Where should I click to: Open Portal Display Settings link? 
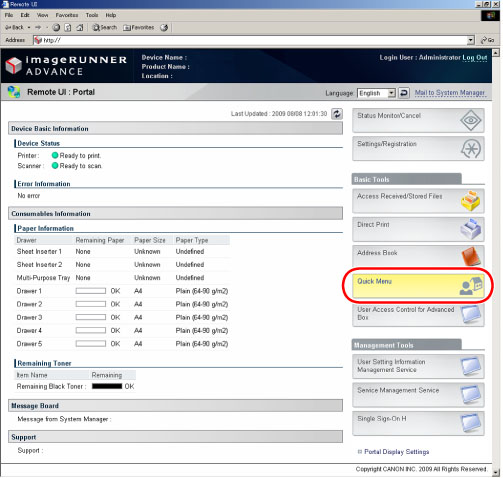[396, 452]
